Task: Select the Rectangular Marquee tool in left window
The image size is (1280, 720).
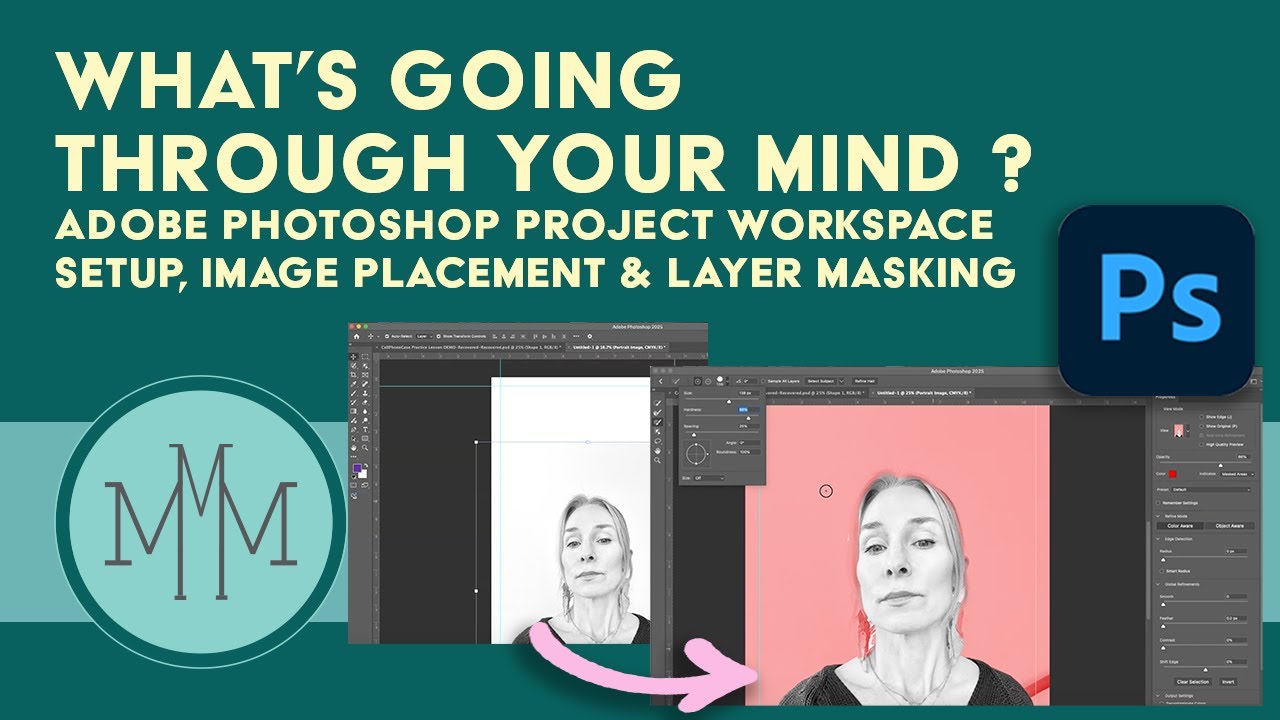Action: coord(365,357)
